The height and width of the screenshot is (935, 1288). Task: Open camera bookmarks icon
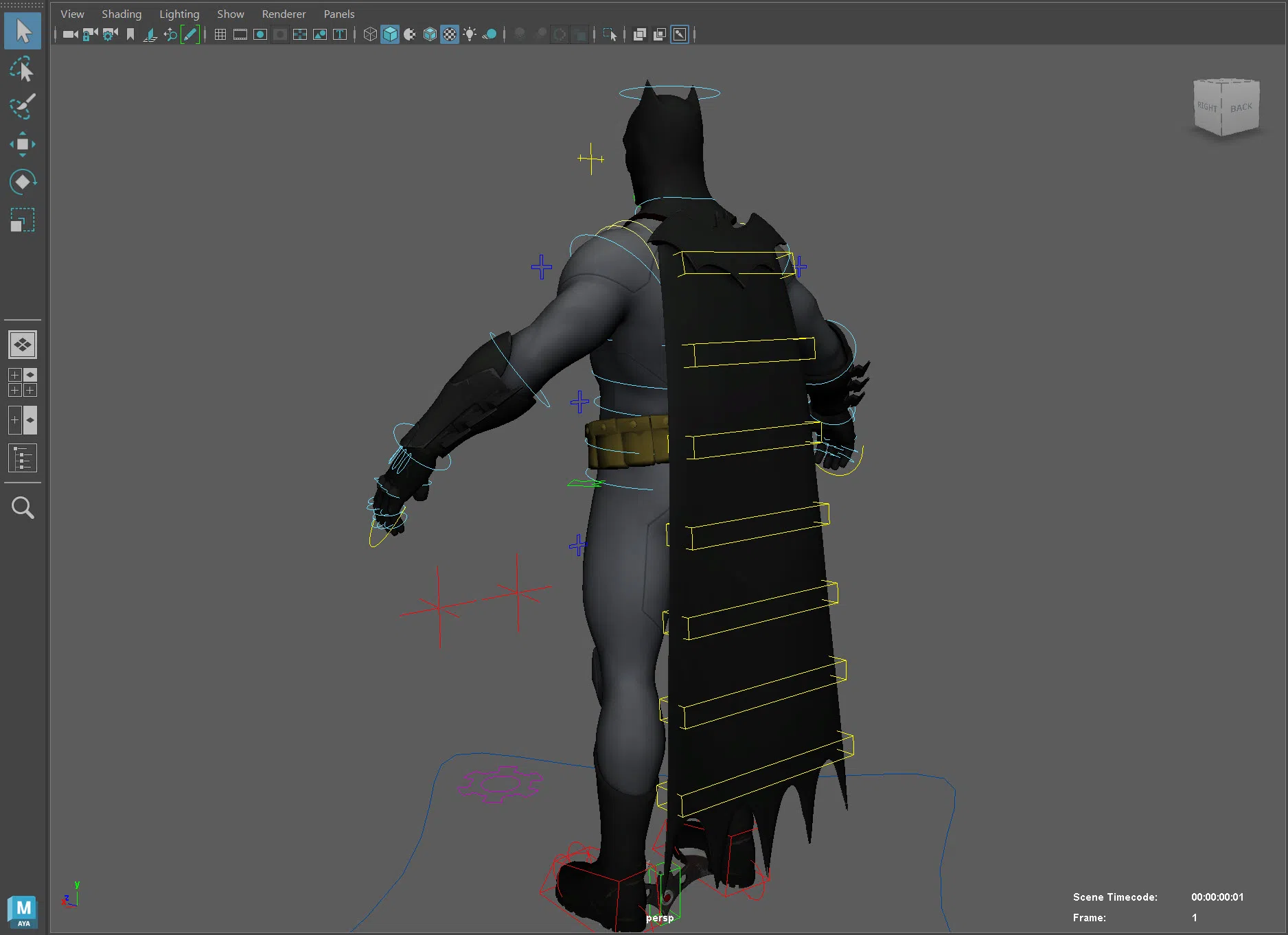[130, 34]
